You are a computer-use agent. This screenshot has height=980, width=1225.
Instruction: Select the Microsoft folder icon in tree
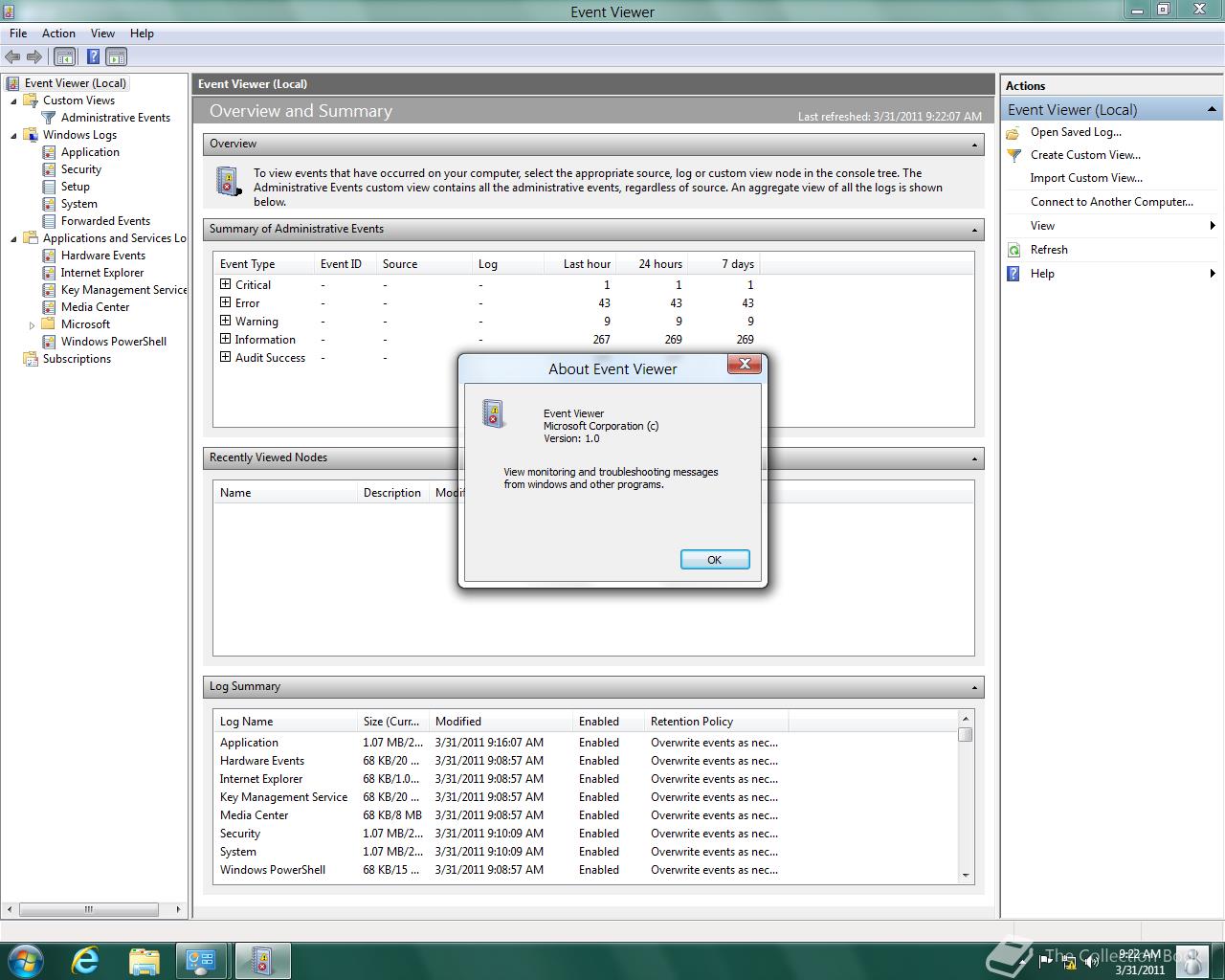[x=49, y=324]
